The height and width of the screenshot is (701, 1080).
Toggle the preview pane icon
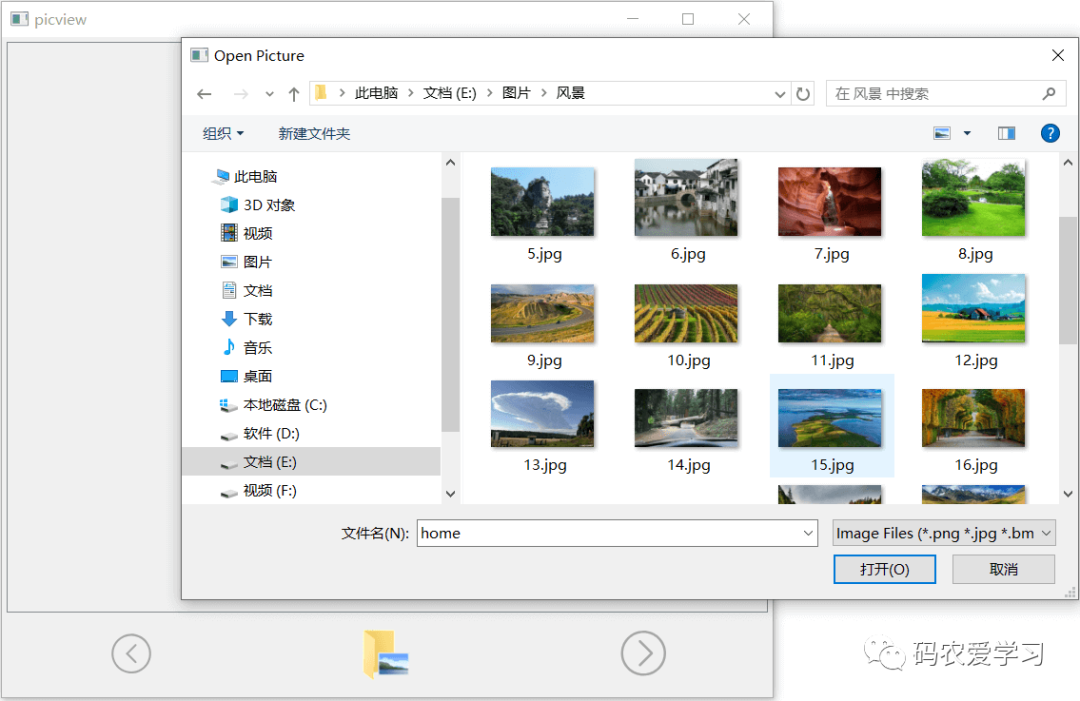tap(1006, 133)
